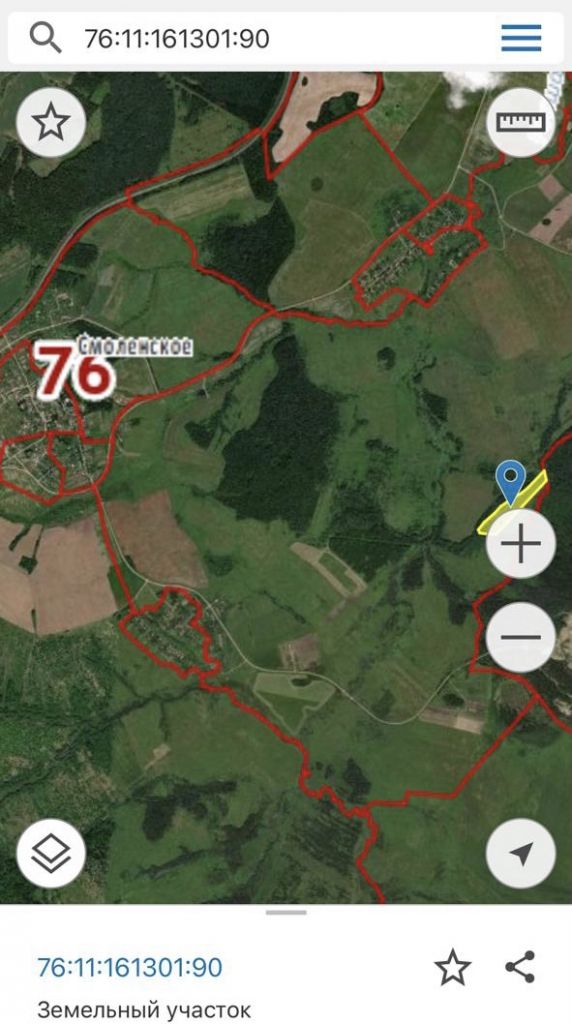The image size is (572, 1024).
Task: Tap the favorites star on map
Action: tap(51, 122)
